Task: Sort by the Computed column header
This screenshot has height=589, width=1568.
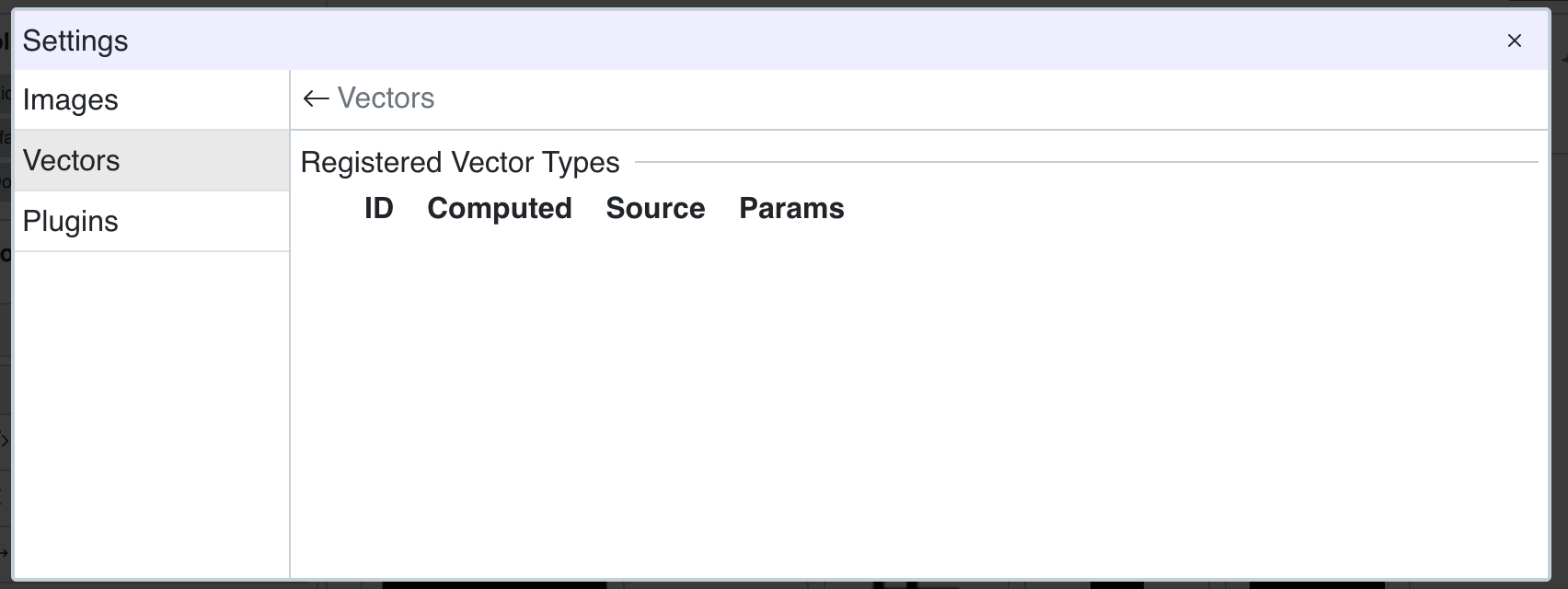Action: click(499, 208)
